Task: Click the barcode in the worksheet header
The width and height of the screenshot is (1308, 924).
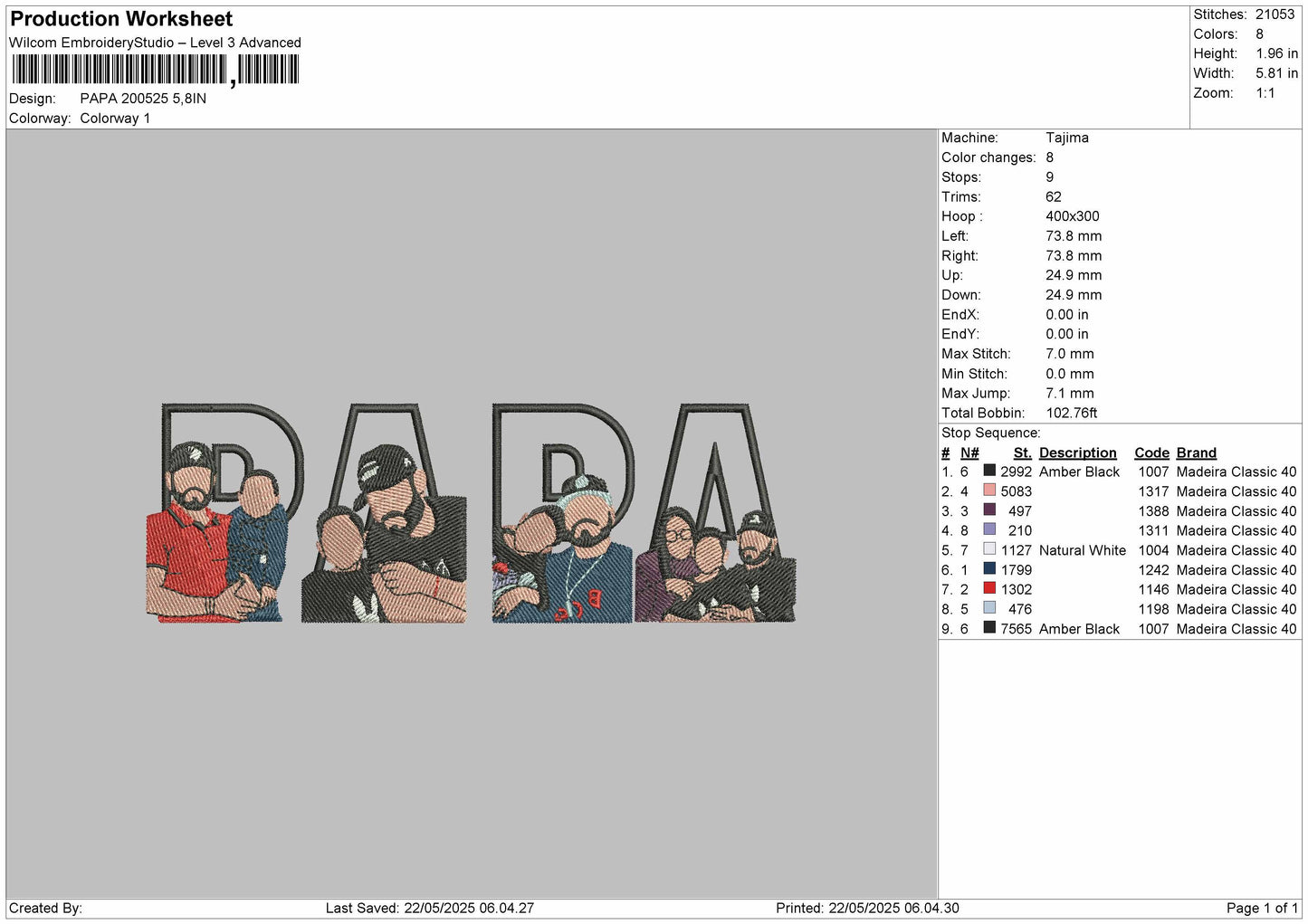Action: [155, 70]
